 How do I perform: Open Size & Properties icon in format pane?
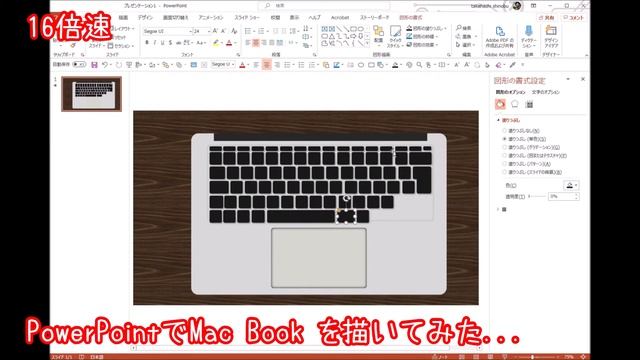tap(529, 104)
